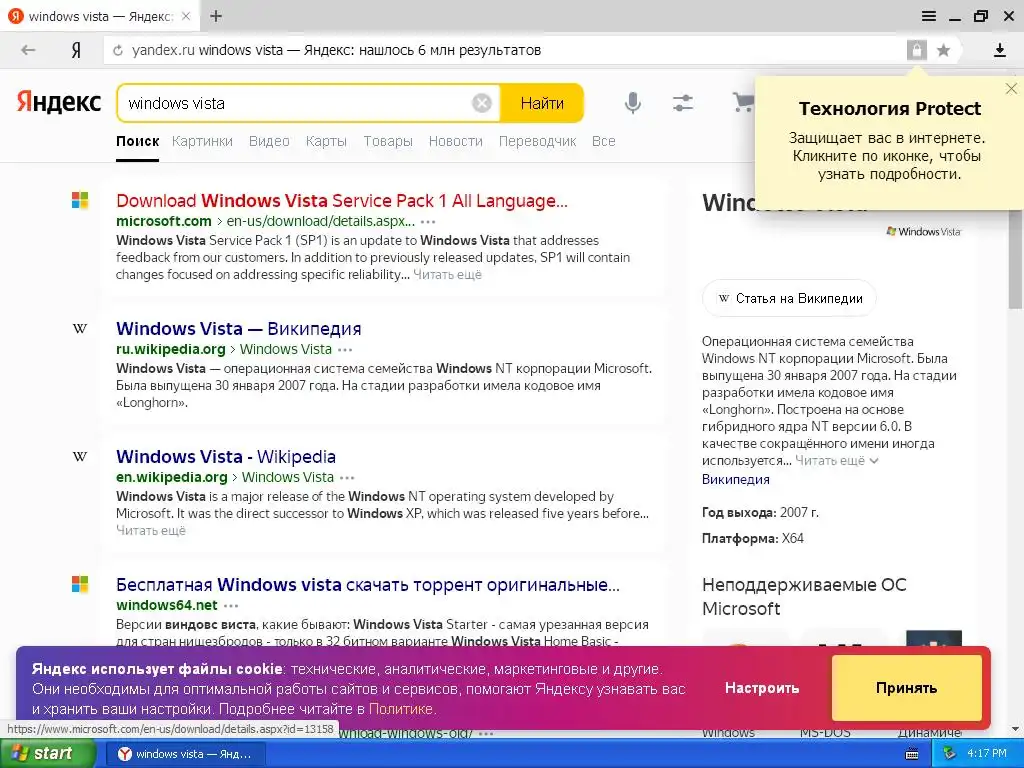
Task: Click Платформа: X64 text
Action: tap(752, 539)
